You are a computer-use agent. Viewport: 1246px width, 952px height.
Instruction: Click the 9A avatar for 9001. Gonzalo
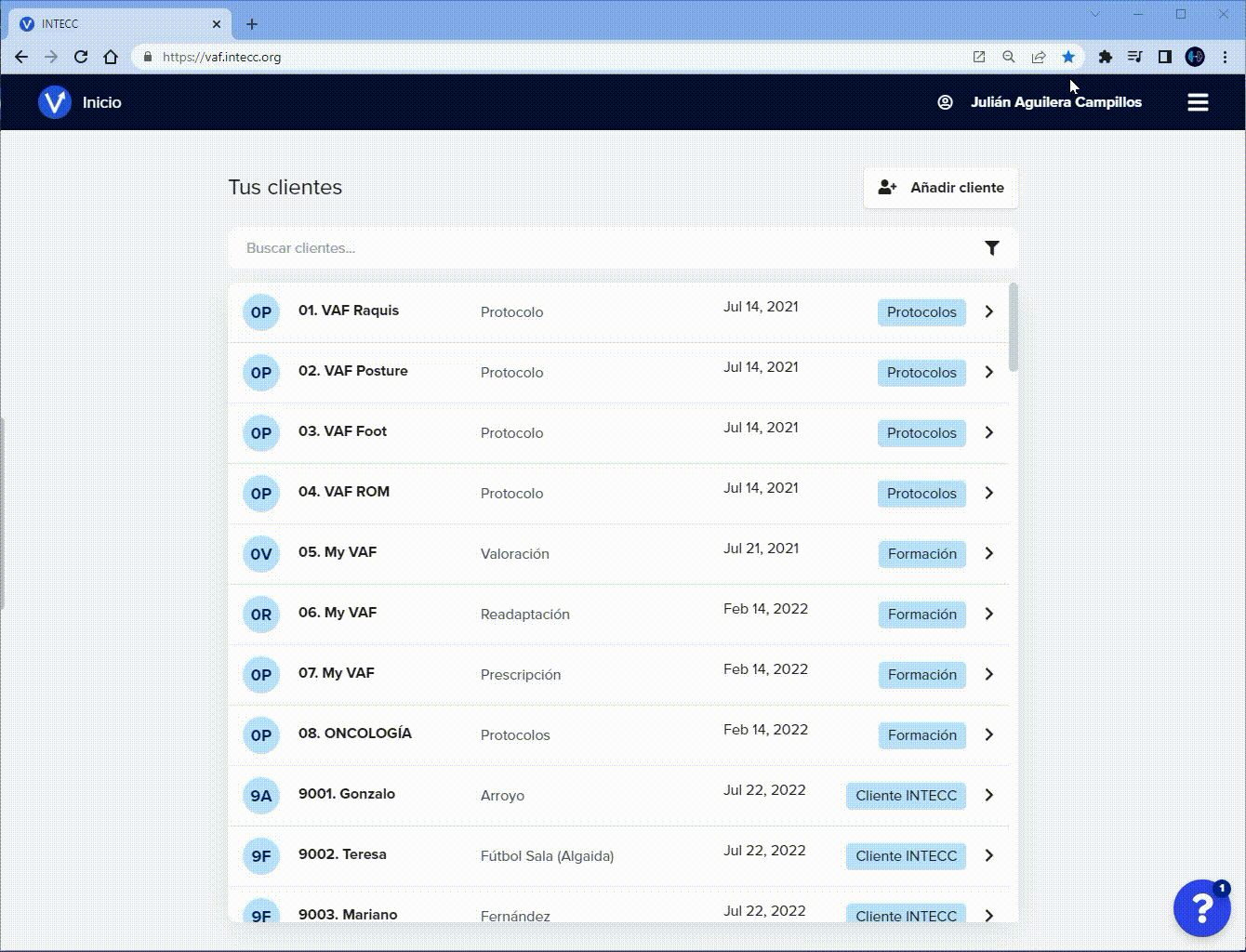tap(261, 796)
